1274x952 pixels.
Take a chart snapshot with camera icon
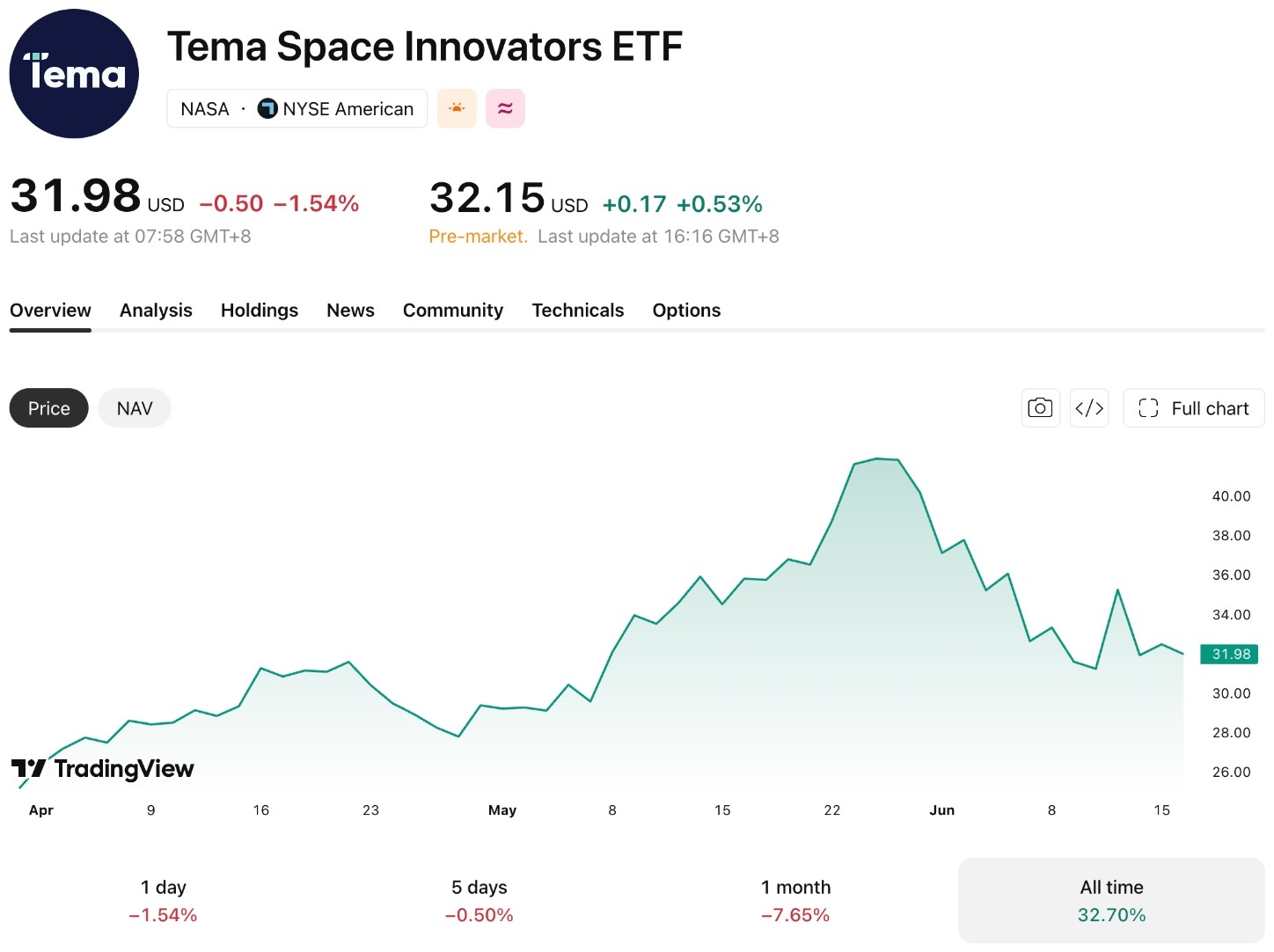[1040, 408]
